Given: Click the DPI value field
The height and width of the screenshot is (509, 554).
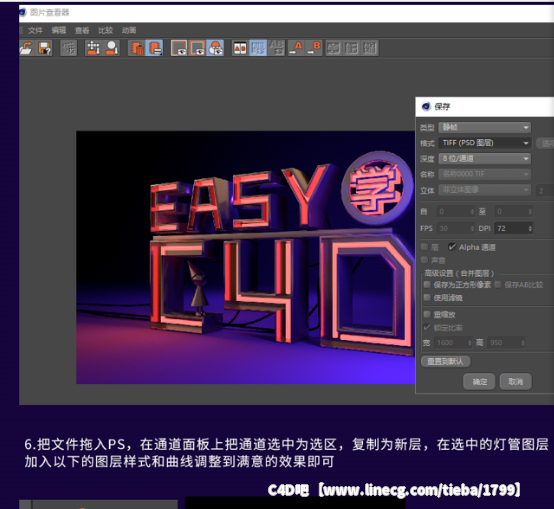Looking at the screenshot, I should [x=510, y=229].
